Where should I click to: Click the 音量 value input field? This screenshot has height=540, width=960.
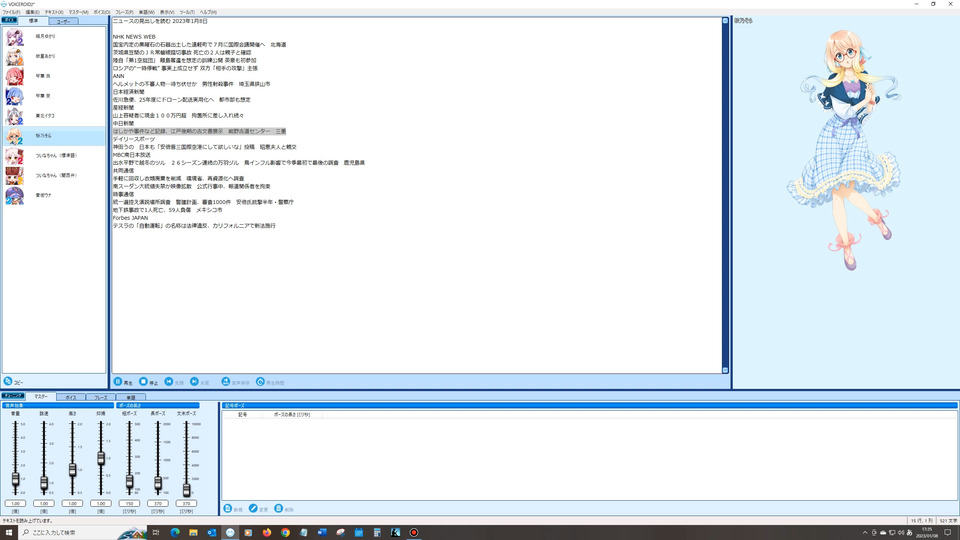[x=15, y=503]
